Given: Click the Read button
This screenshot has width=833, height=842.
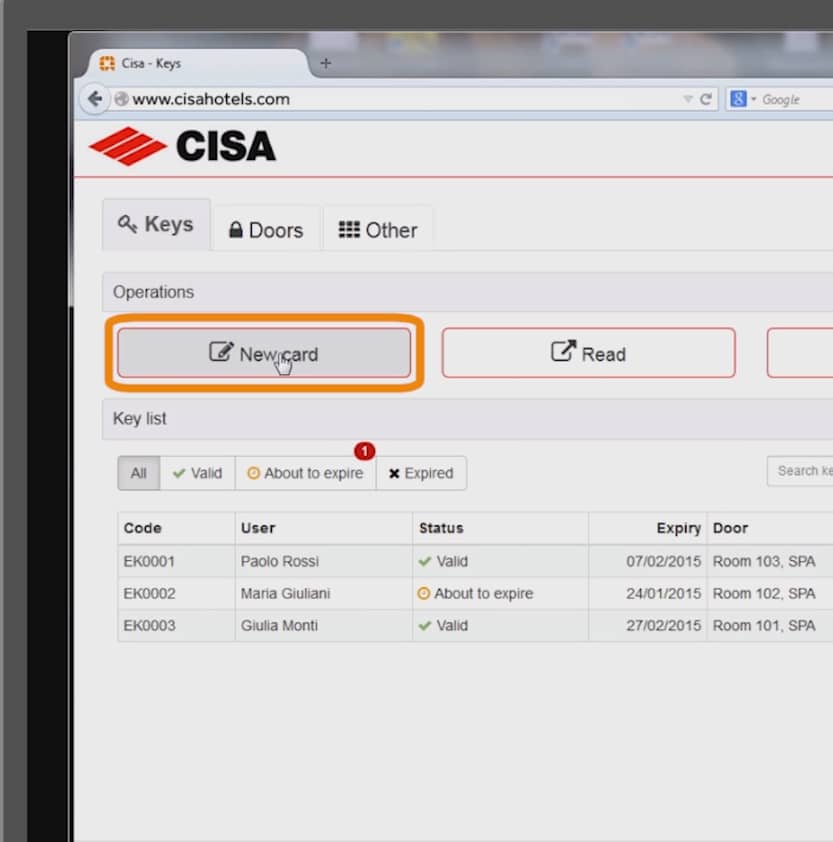Looking at the screenshot, I should click(588, 354).
